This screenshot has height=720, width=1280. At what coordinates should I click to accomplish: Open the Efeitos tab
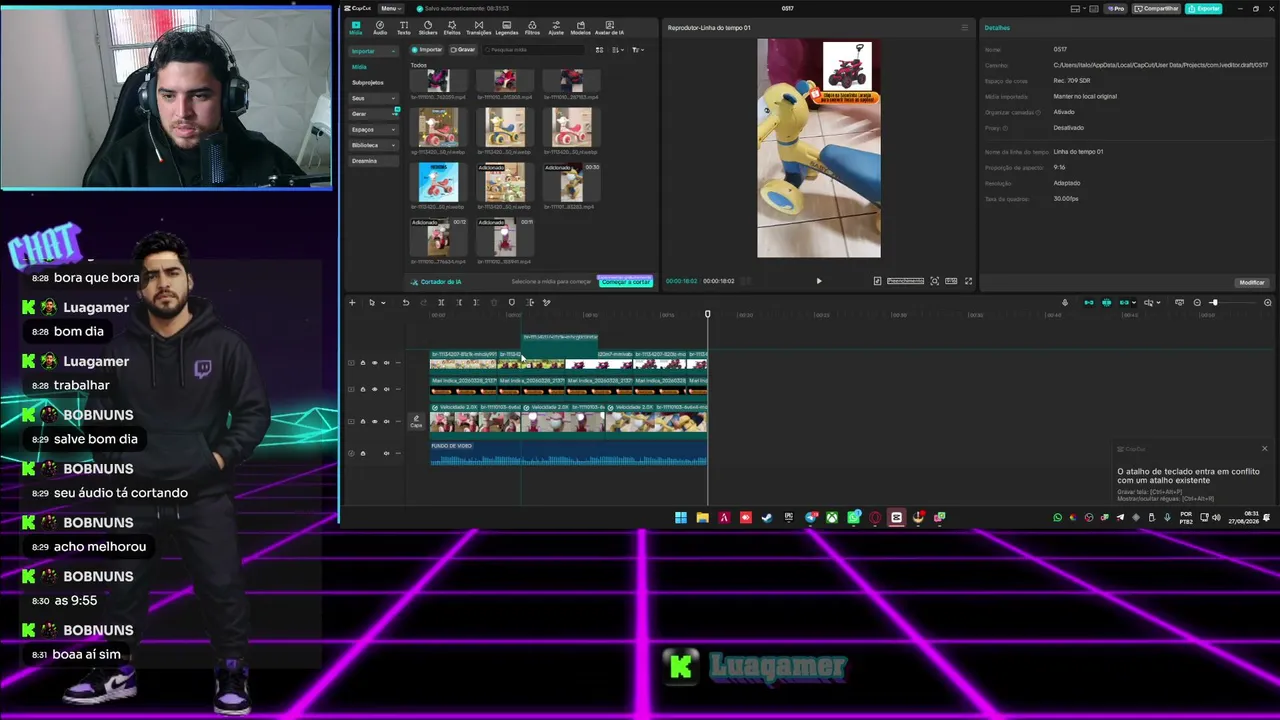pos(452,28)
